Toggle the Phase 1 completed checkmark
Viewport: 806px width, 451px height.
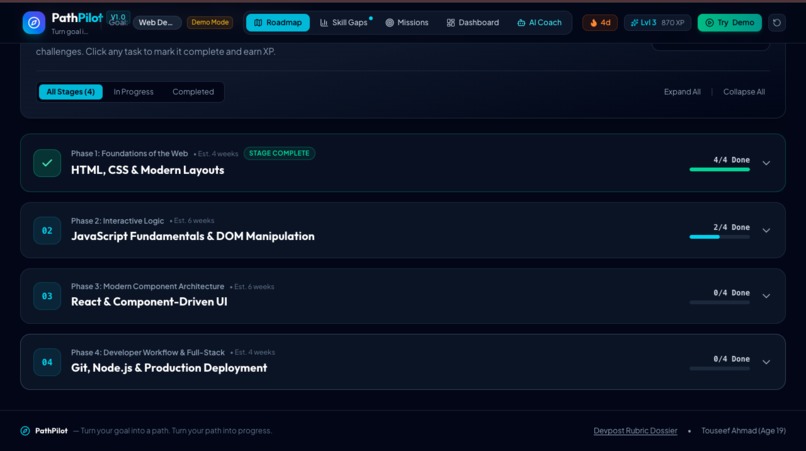47,163
